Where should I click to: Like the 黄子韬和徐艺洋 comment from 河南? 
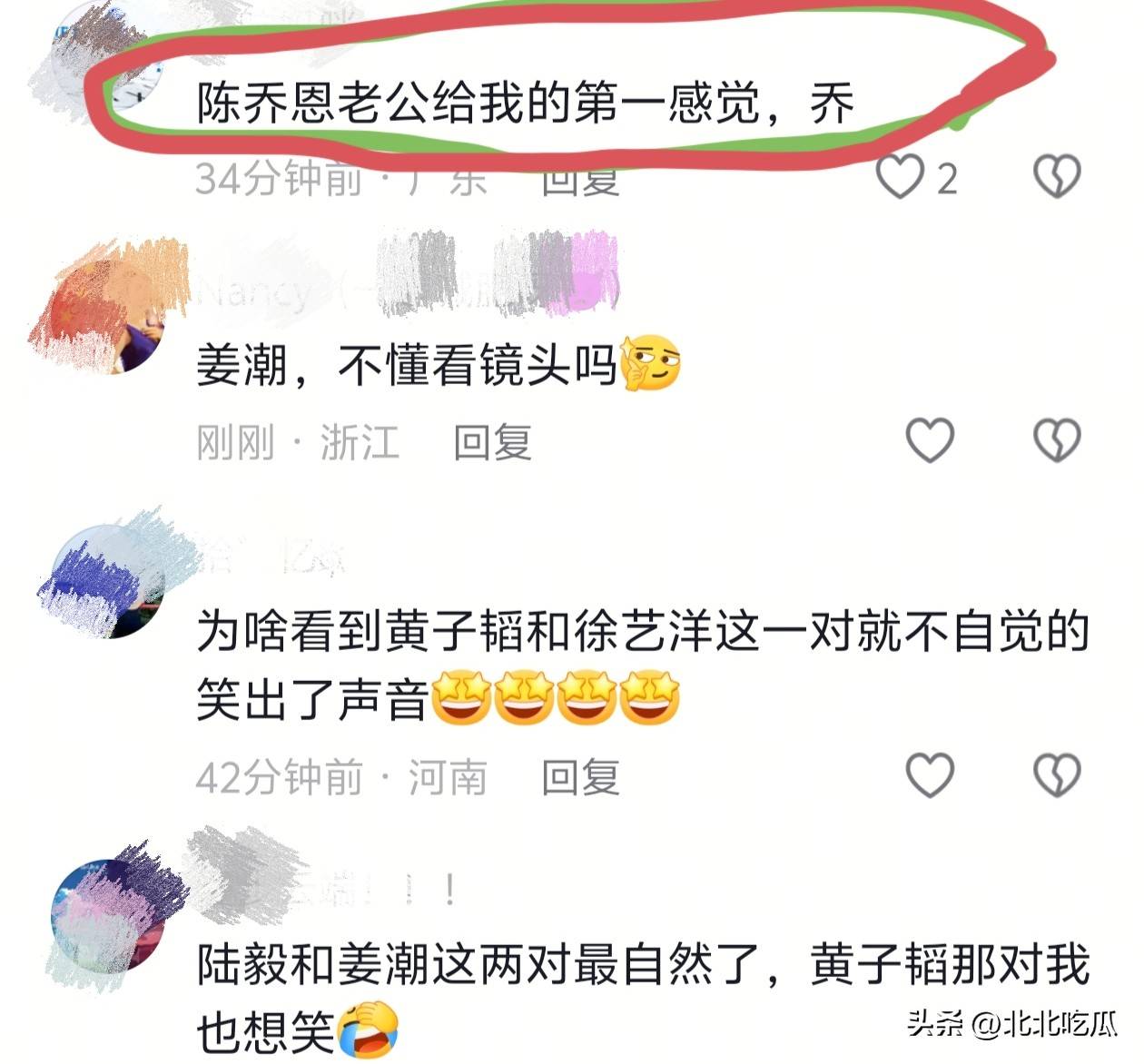[x=930, y=775]
